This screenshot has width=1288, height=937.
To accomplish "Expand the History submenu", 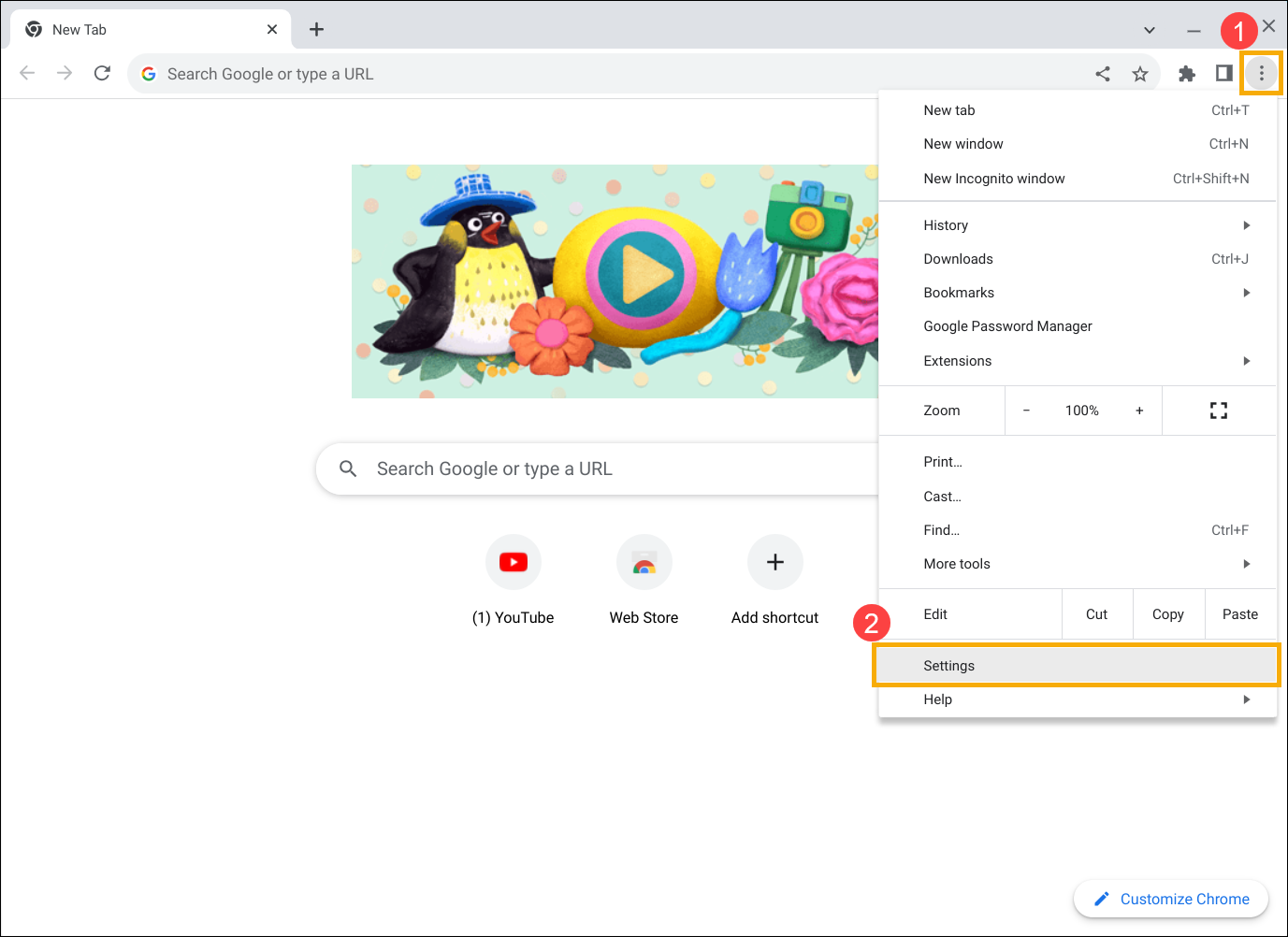I will coord(1078,225).
